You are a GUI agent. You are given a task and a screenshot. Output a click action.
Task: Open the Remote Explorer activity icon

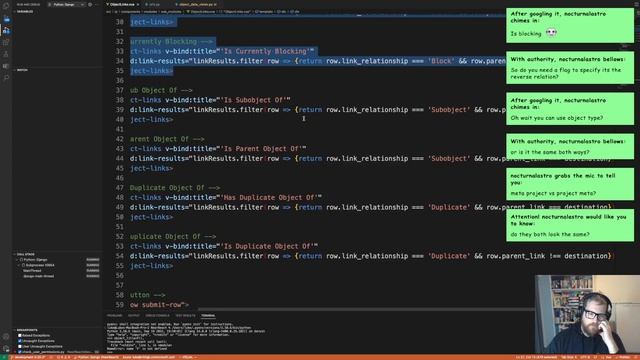coord(6,66)
